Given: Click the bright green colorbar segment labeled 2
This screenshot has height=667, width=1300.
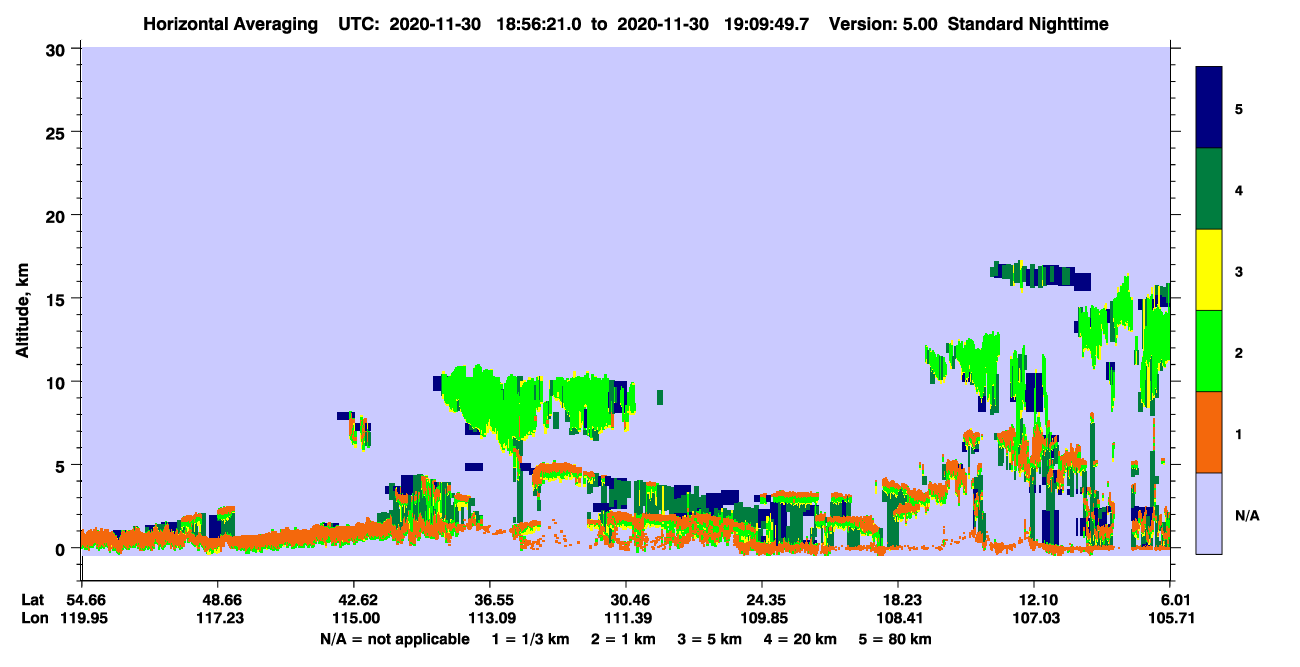Looking at the screenshot, I should point(1209,351).
